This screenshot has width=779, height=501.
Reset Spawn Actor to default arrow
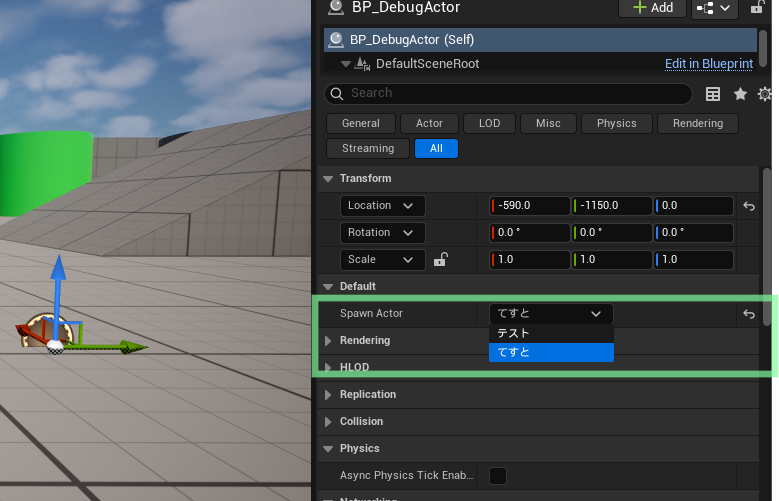coord(749,314)
